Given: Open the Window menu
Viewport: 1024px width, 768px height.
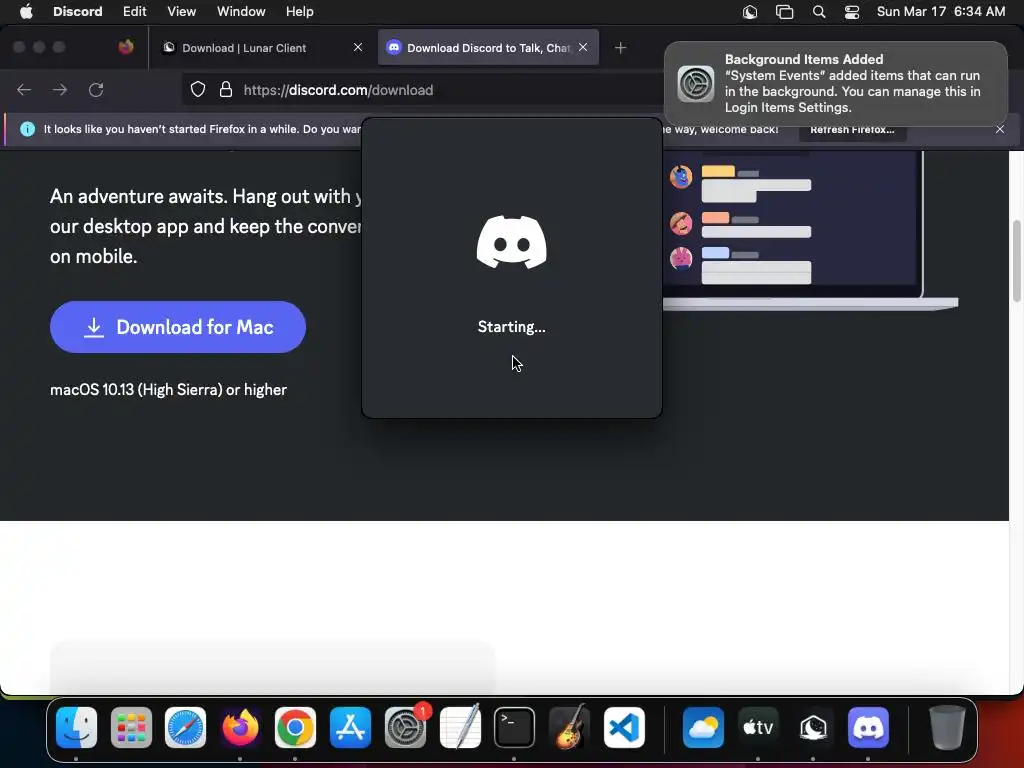Looking at the screenshot, I should [241, 12].
